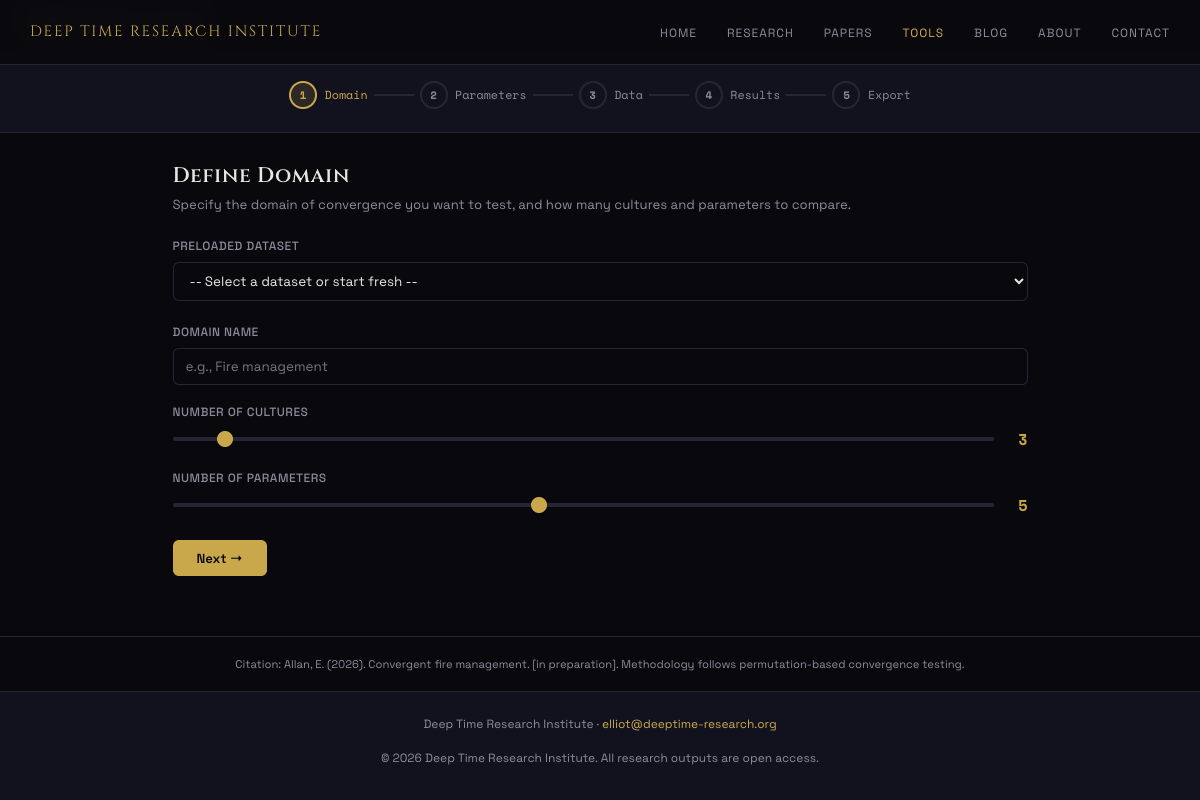Image resolution: width=1200 pixels, height=800 pixels.
Task: Go to the Research page
Action: click(x=760, y=33)
